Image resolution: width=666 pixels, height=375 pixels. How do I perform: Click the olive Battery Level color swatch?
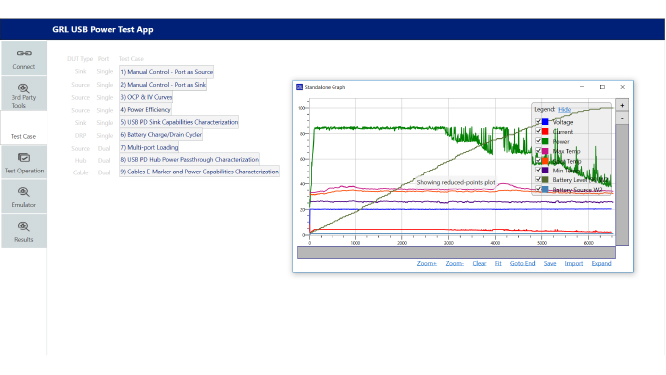coord(545,180)
